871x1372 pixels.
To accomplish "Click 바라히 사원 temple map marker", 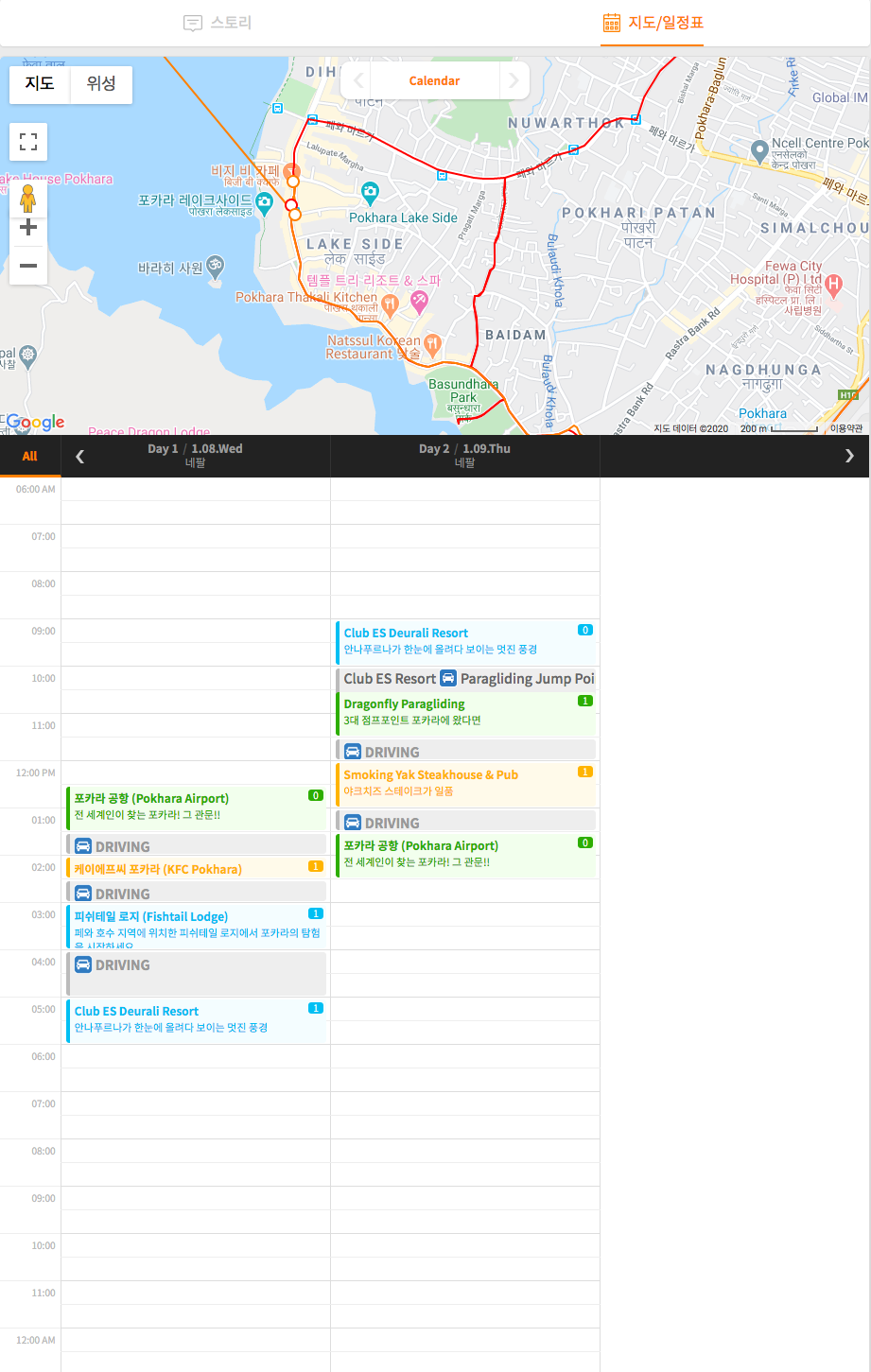I will [216, 267].
